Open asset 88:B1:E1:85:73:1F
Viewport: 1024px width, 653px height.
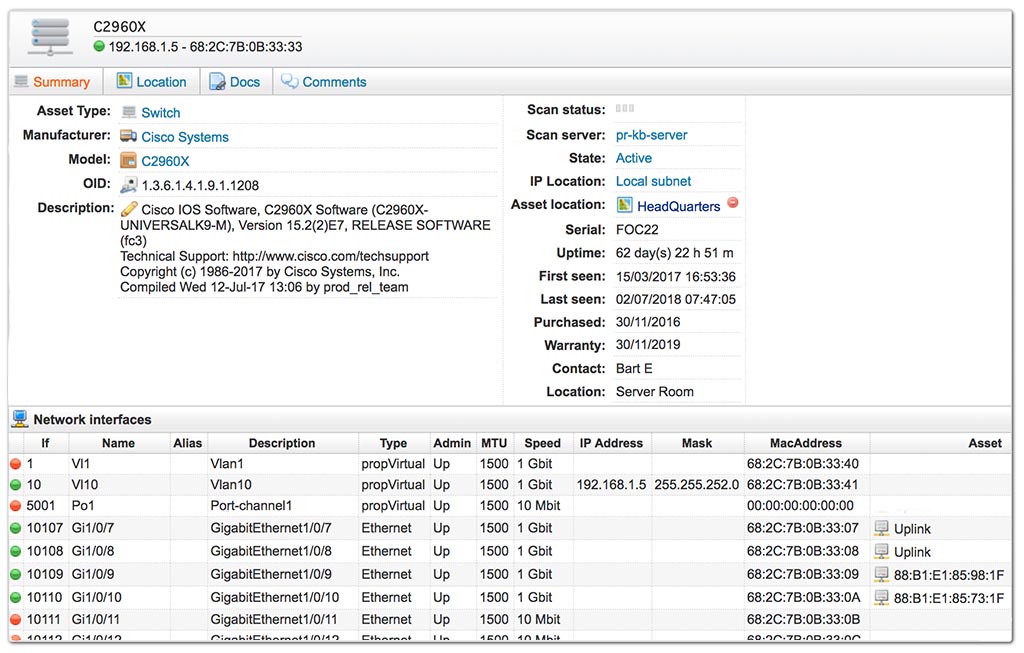coord(949,597)
